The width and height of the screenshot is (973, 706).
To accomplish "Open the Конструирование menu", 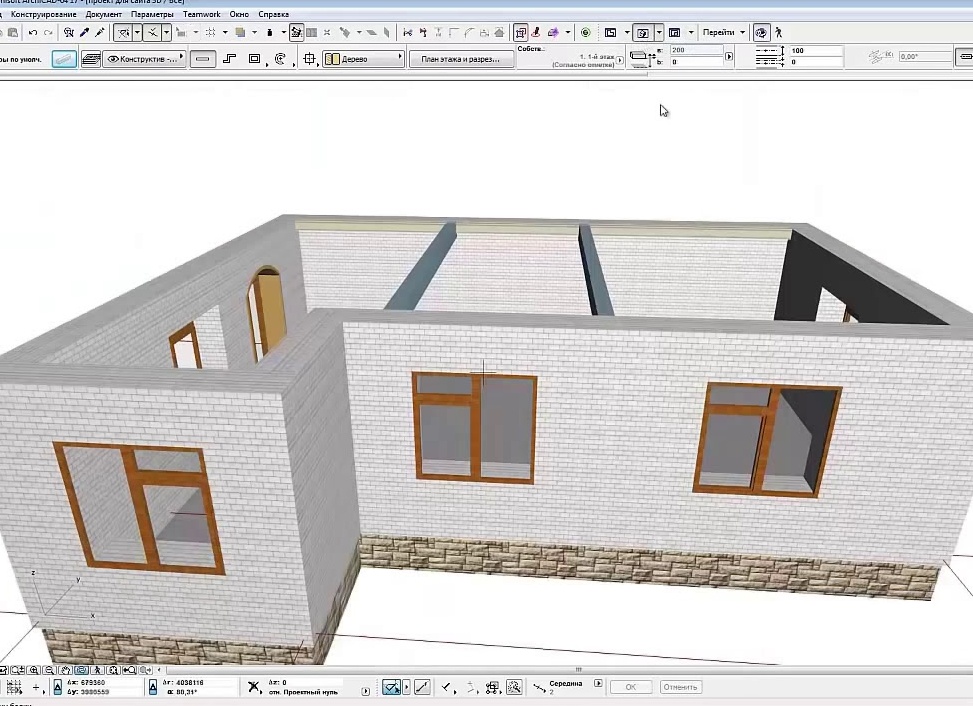I will coord(43,14).
